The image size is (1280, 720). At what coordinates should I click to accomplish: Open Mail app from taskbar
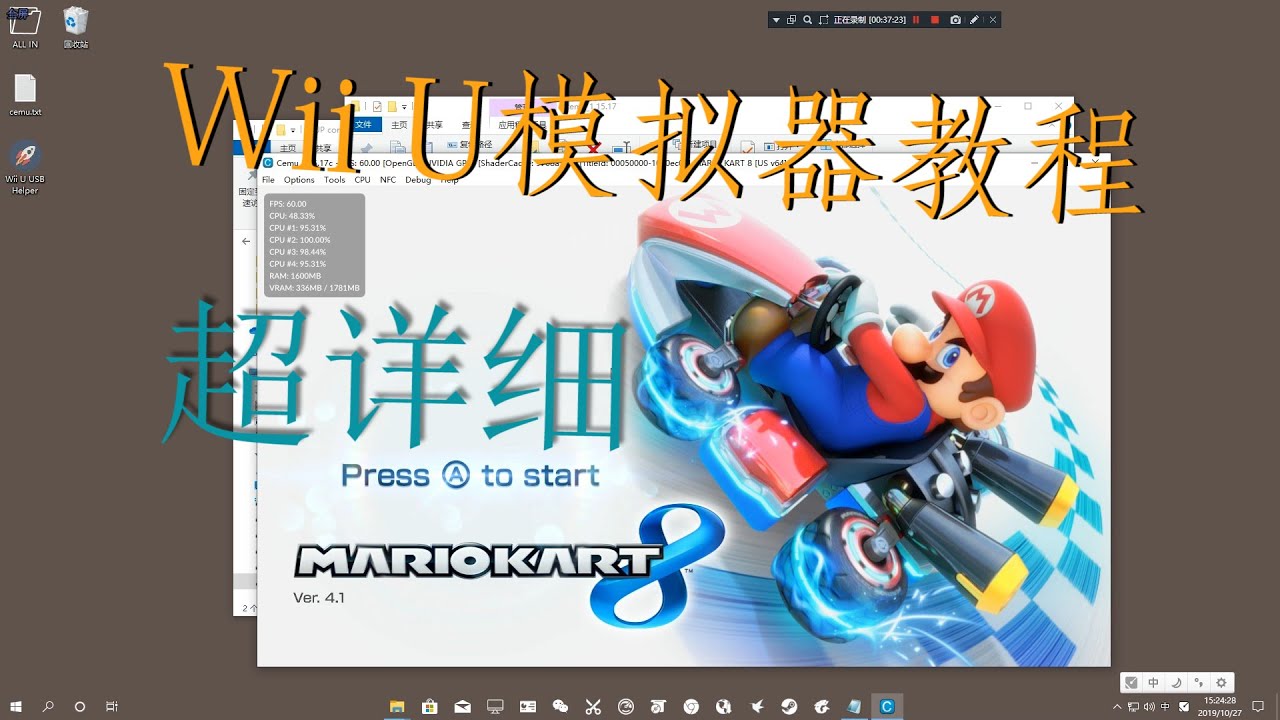pos(462,706)
